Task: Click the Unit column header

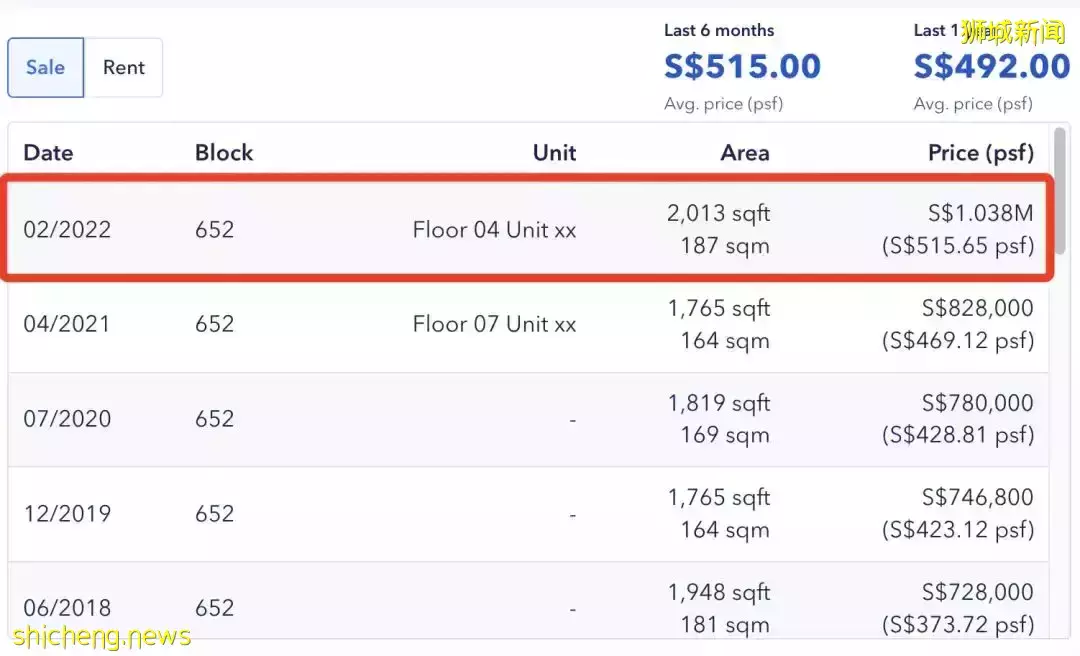Action: coord(554,153)
